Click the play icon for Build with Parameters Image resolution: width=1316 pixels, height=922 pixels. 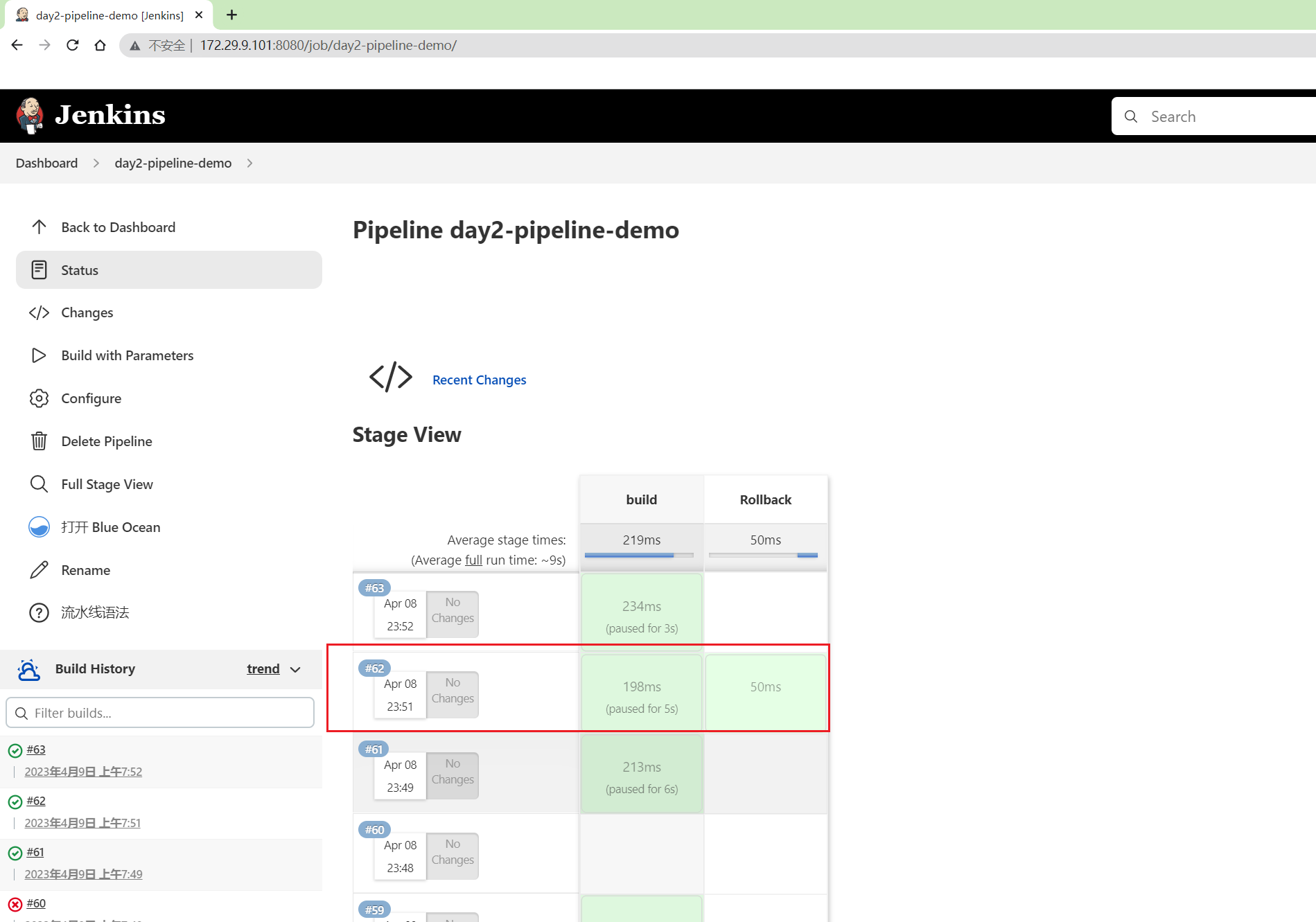point(39,355)
